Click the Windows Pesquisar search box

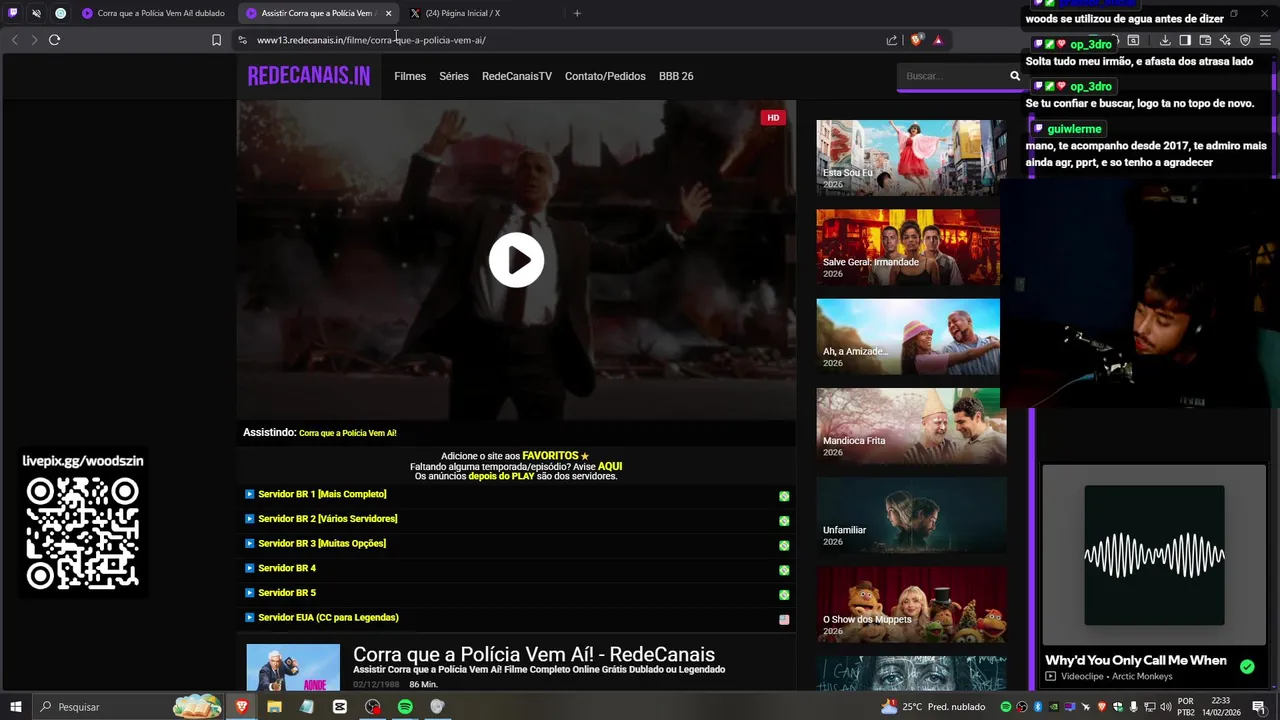point(128,707)
